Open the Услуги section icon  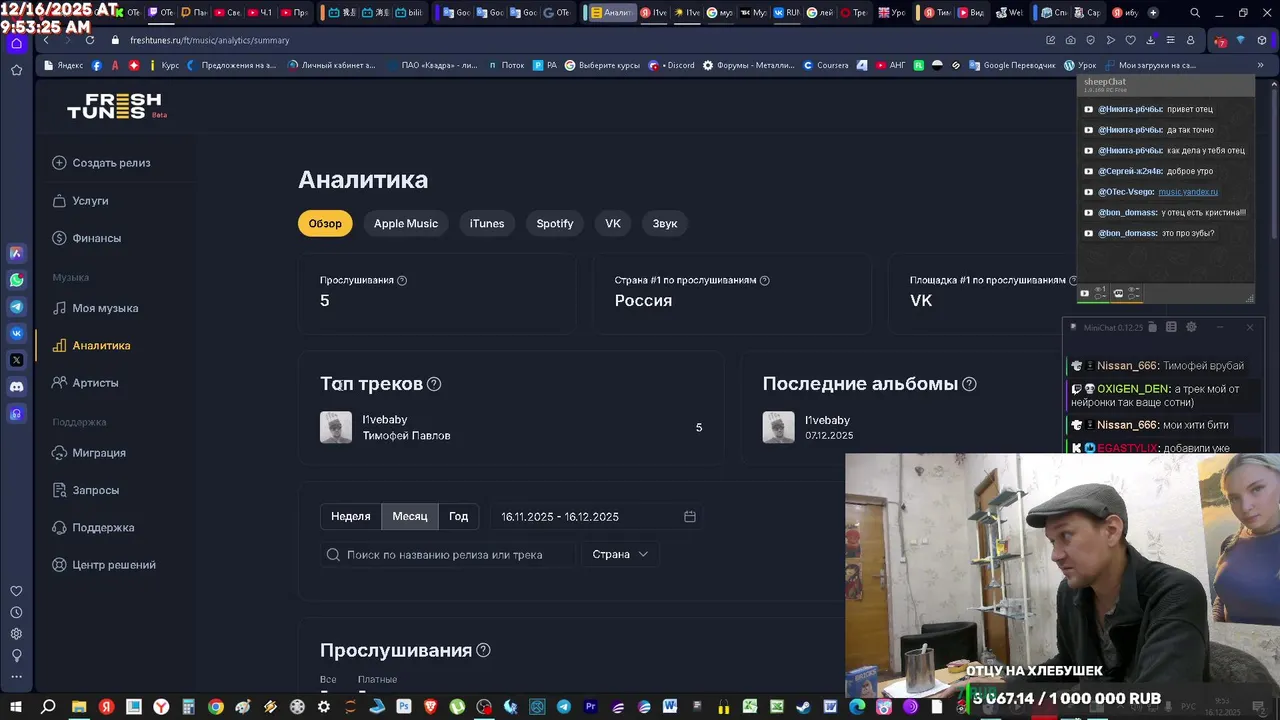tap(59, 201)
